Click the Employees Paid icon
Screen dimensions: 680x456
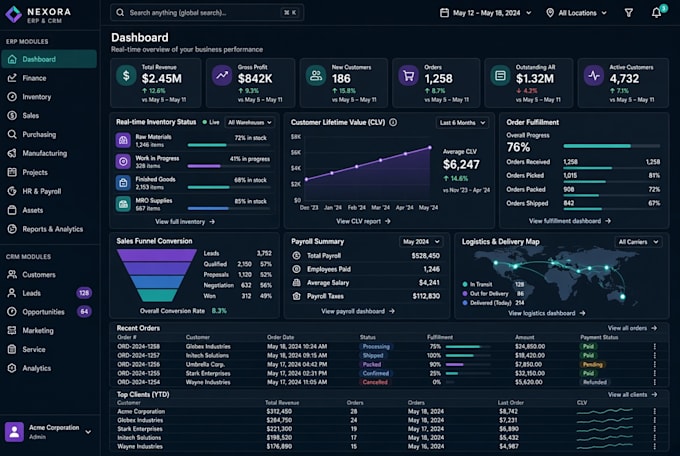[x=297, y=269]
